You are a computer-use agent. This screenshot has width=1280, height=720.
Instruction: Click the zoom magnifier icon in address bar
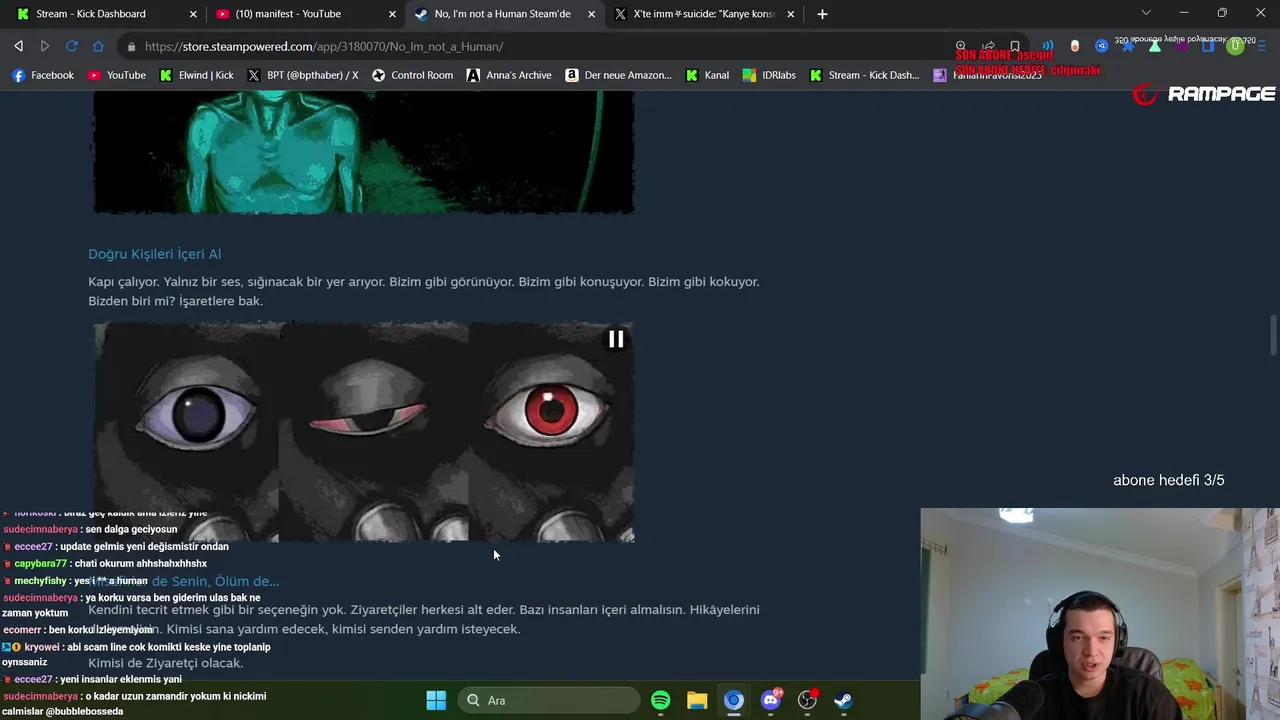[961, 46]
